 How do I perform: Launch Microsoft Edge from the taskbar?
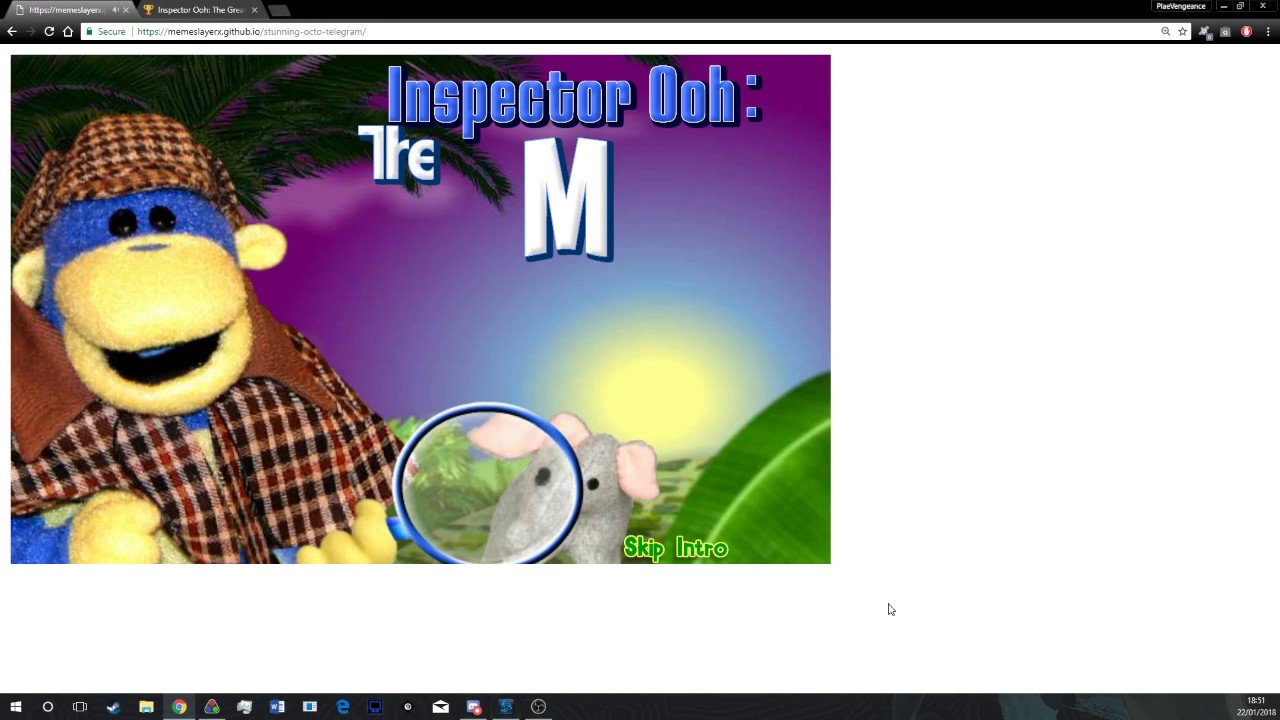tap(343, 707)
